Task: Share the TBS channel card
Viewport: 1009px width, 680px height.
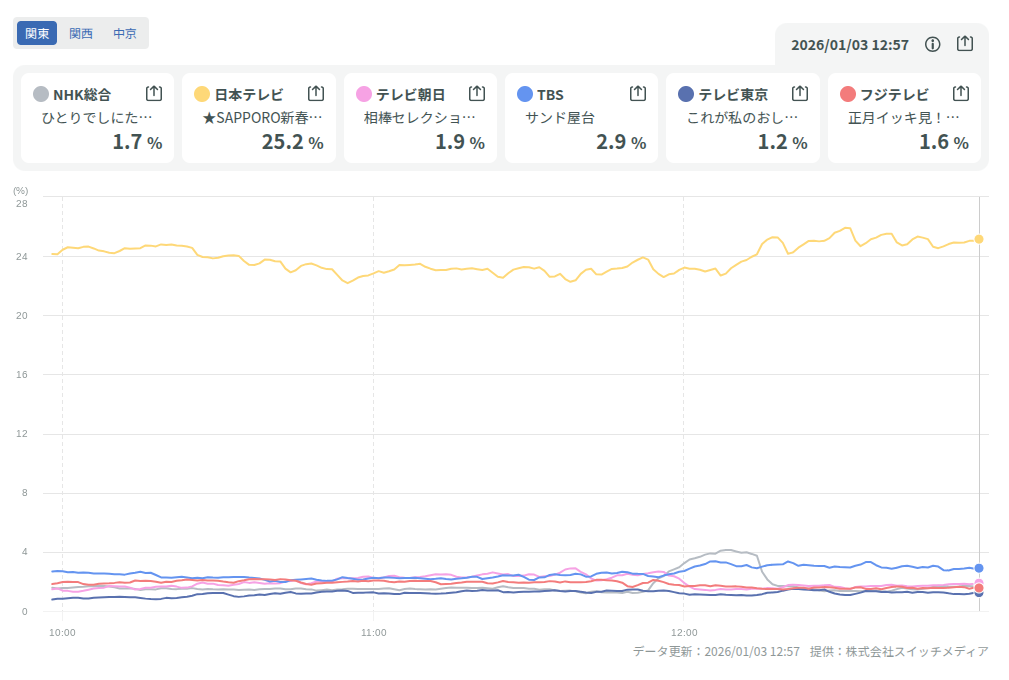Action: (x=638, y=93)
